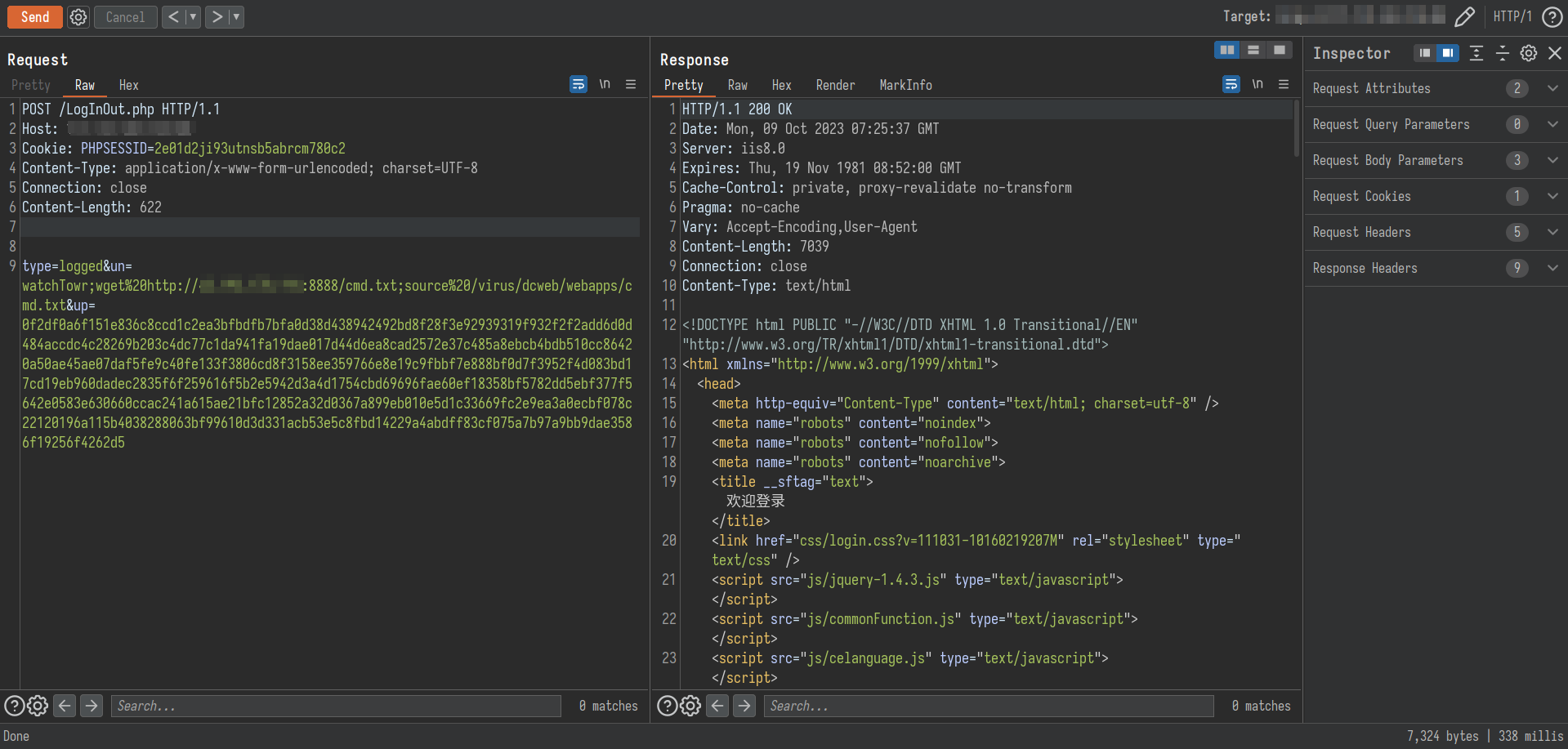Click the Request Body Parameters count badge

1517,160
